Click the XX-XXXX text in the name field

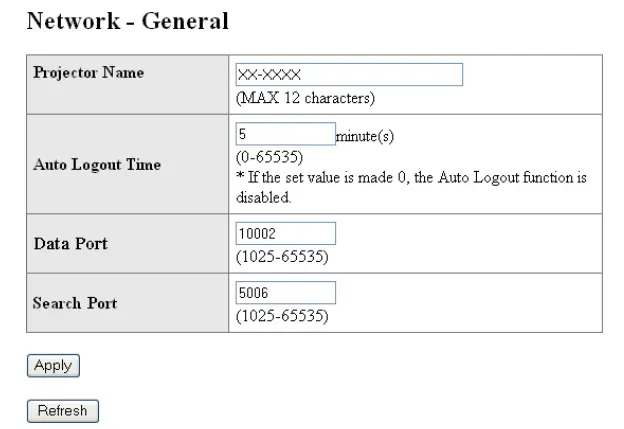click(270, 76)
